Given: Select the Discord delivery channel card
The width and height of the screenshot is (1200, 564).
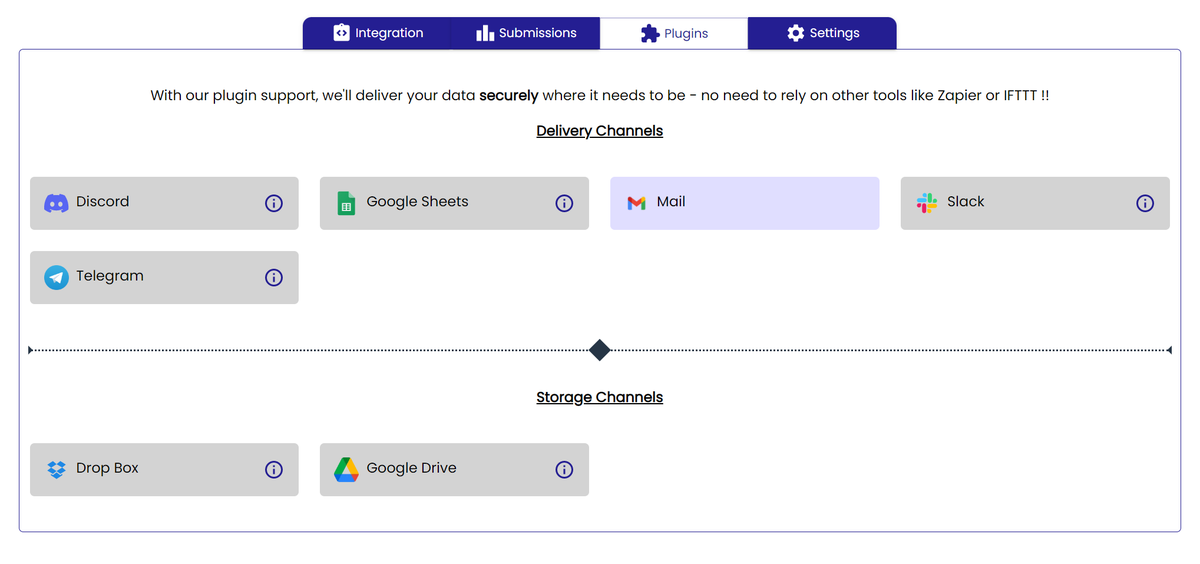Looking at the screenshot, I should click(x=164, y=203).
